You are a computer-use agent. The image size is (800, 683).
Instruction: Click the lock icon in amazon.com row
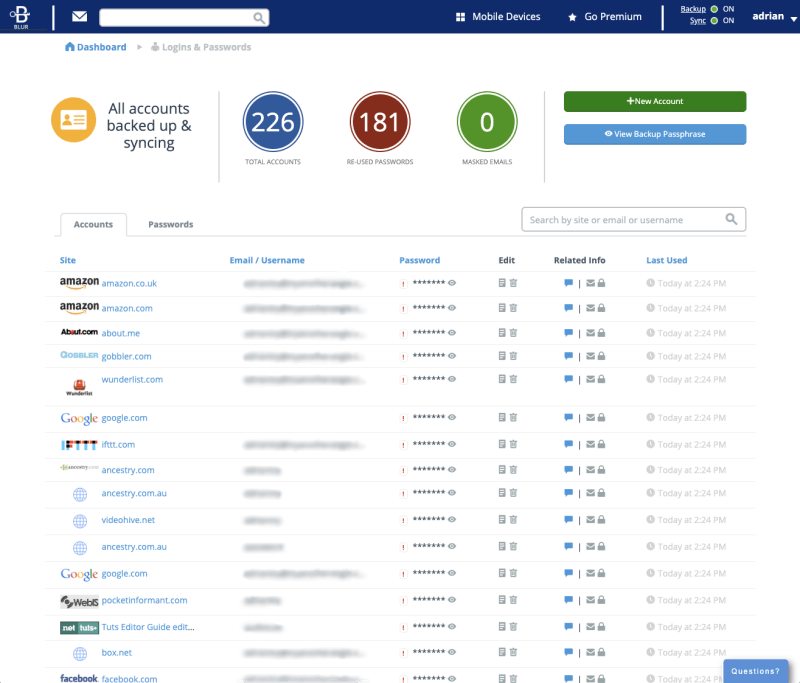(x=602, y=308)
